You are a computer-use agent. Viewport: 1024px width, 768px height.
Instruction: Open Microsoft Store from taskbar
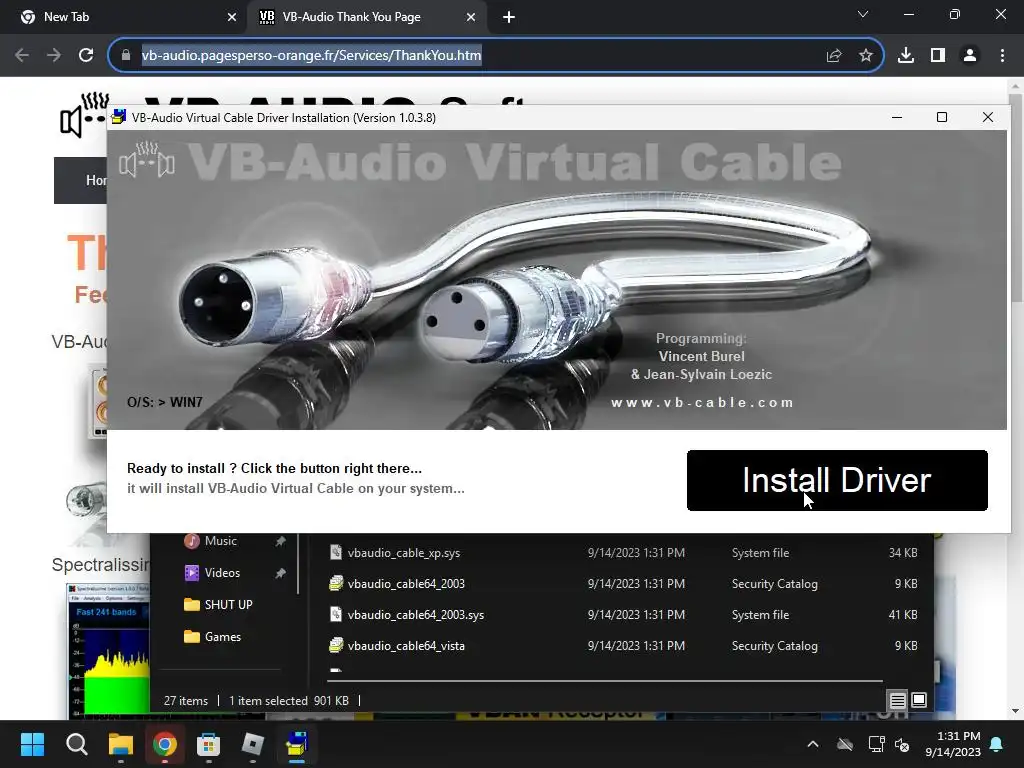[208, 744]
